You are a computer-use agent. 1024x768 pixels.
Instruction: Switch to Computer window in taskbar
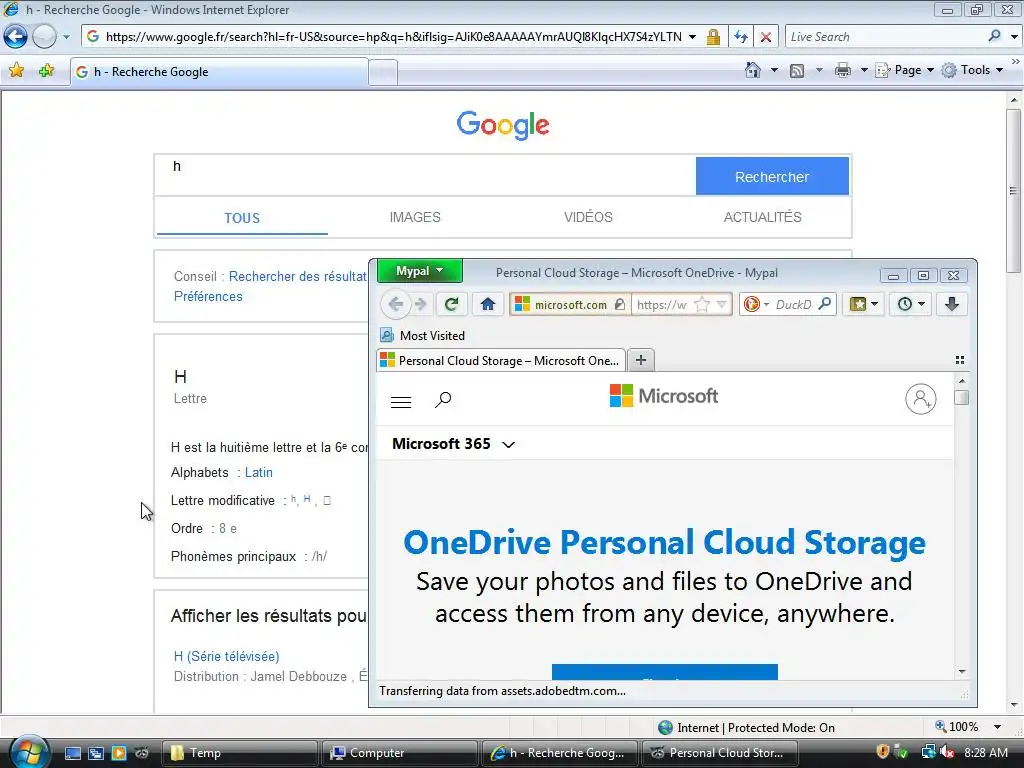coord(400,753)
